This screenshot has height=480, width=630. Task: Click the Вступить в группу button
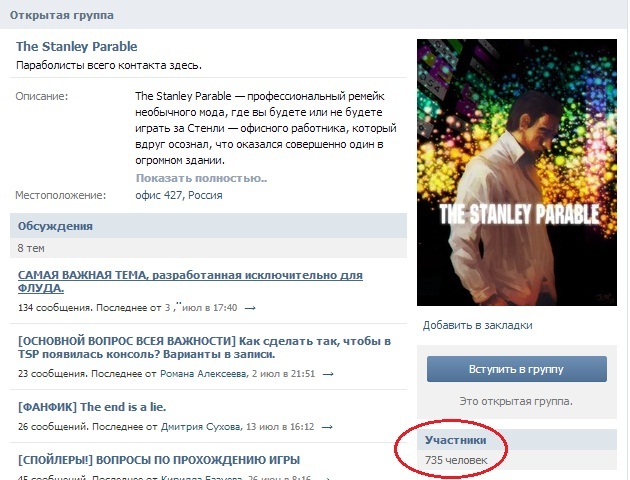(517, 369)
